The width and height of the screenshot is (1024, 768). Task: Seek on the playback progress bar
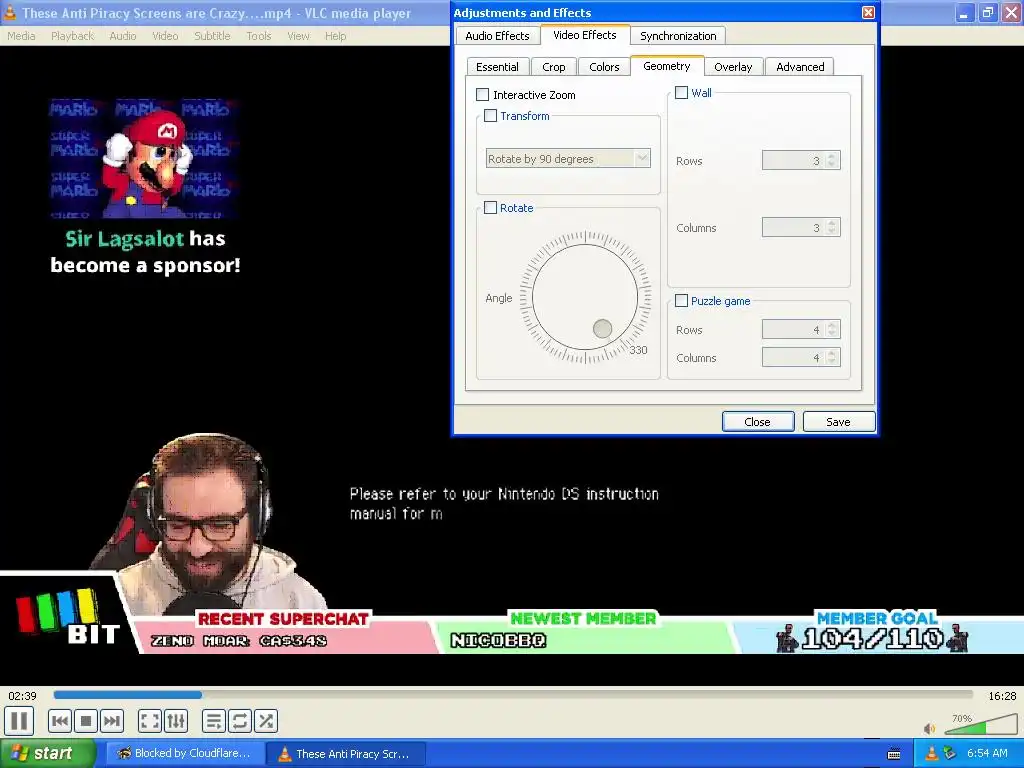pos(513,695)
